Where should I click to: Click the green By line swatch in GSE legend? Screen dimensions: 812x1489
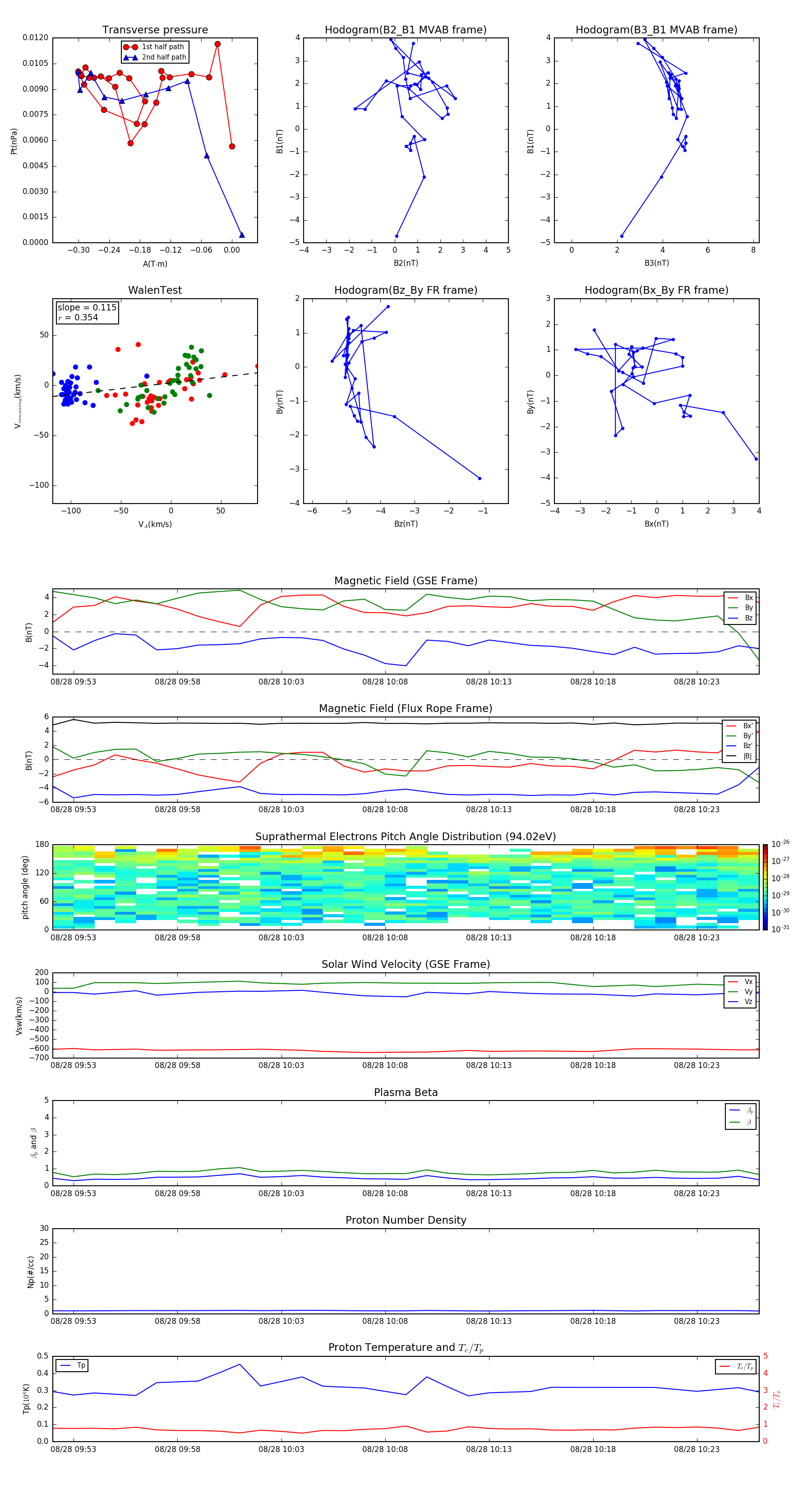coord(733,608)
